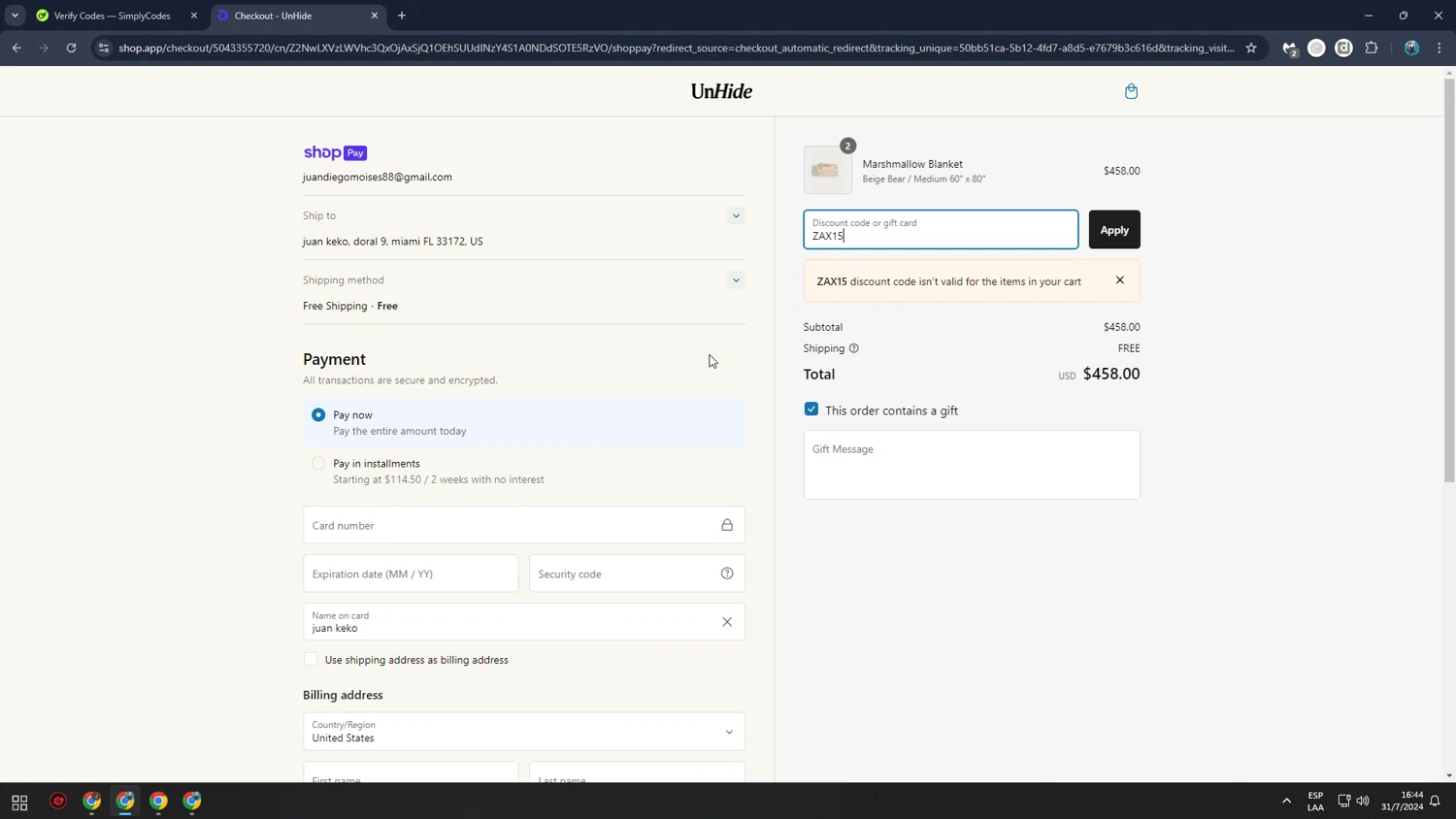Click the Marshmallow Blanket product name
The height and width of the screenshot is (819, 1456).
[912, 164]
